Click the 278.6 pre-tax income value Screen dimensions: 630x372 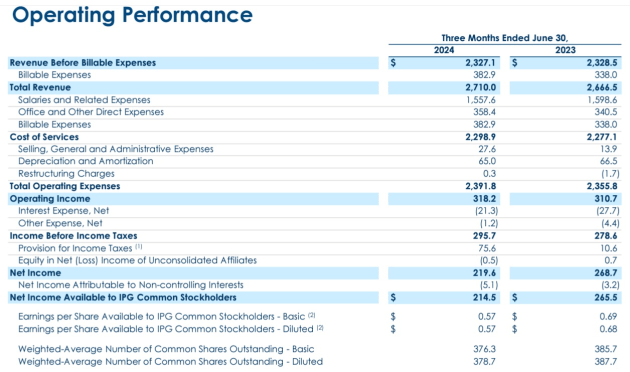point(606,236)
